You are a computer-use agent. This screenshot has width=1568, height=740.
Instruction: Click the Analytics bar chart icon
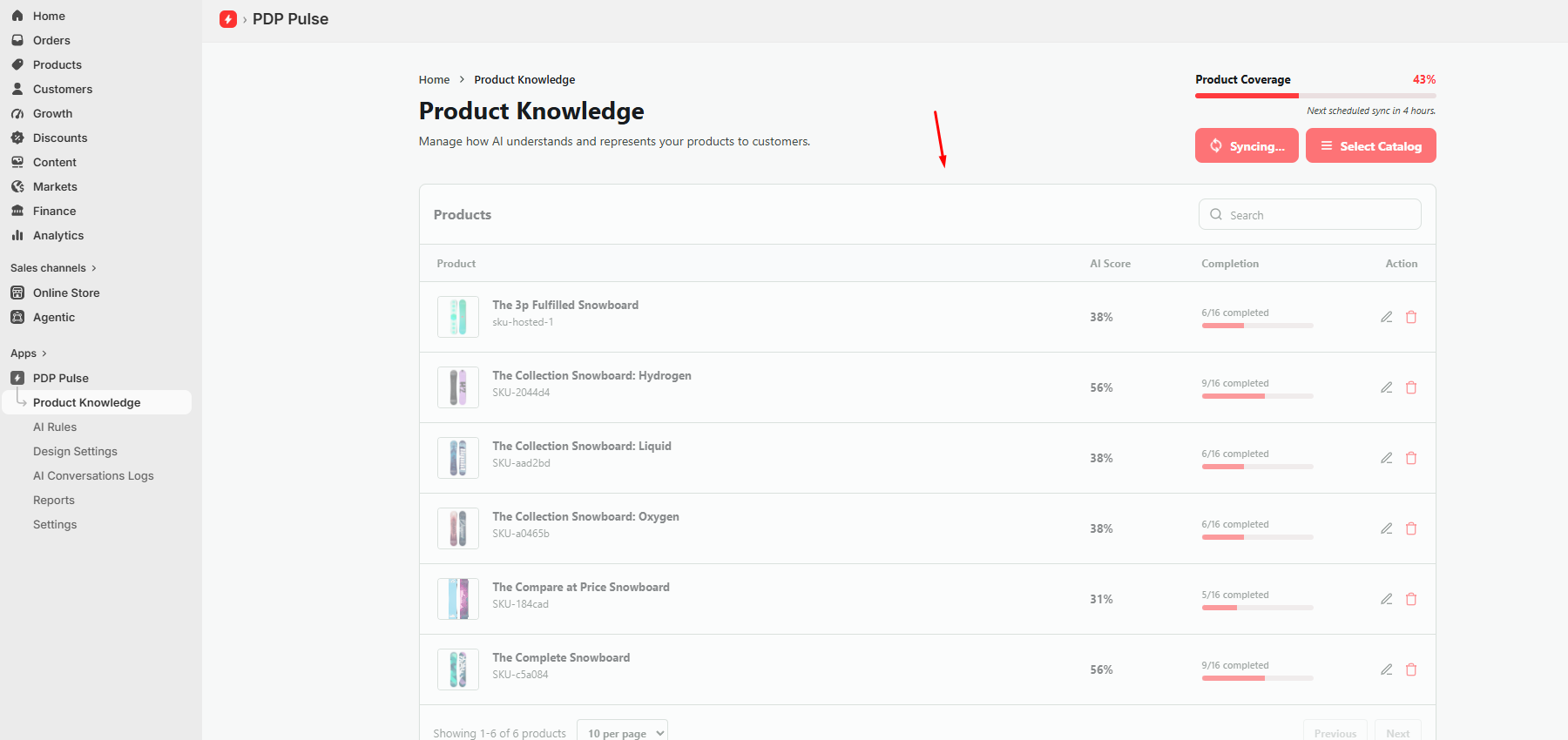[x=17, y=235]
